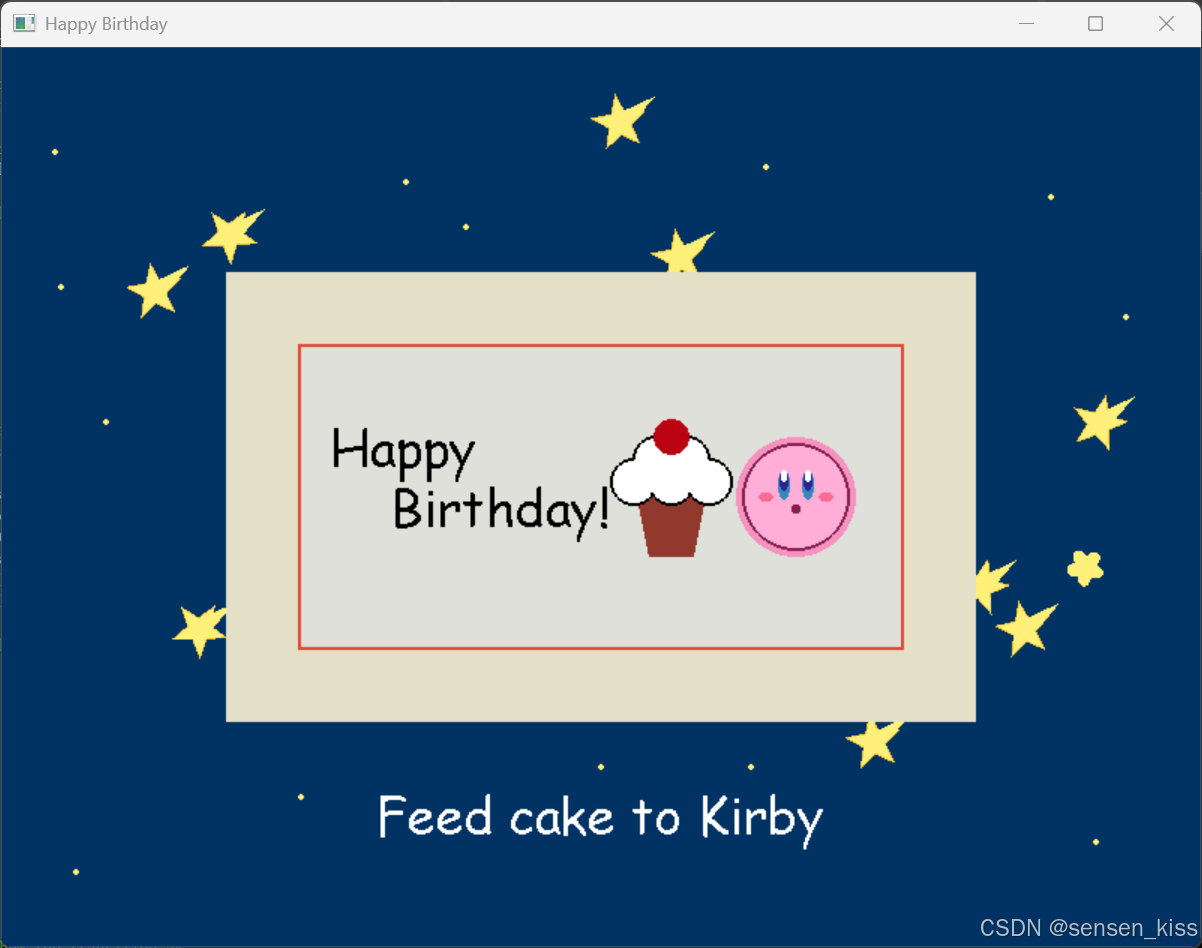Click the app icon in the title bar
The image size is (1202, 948).
click(24, 23)
